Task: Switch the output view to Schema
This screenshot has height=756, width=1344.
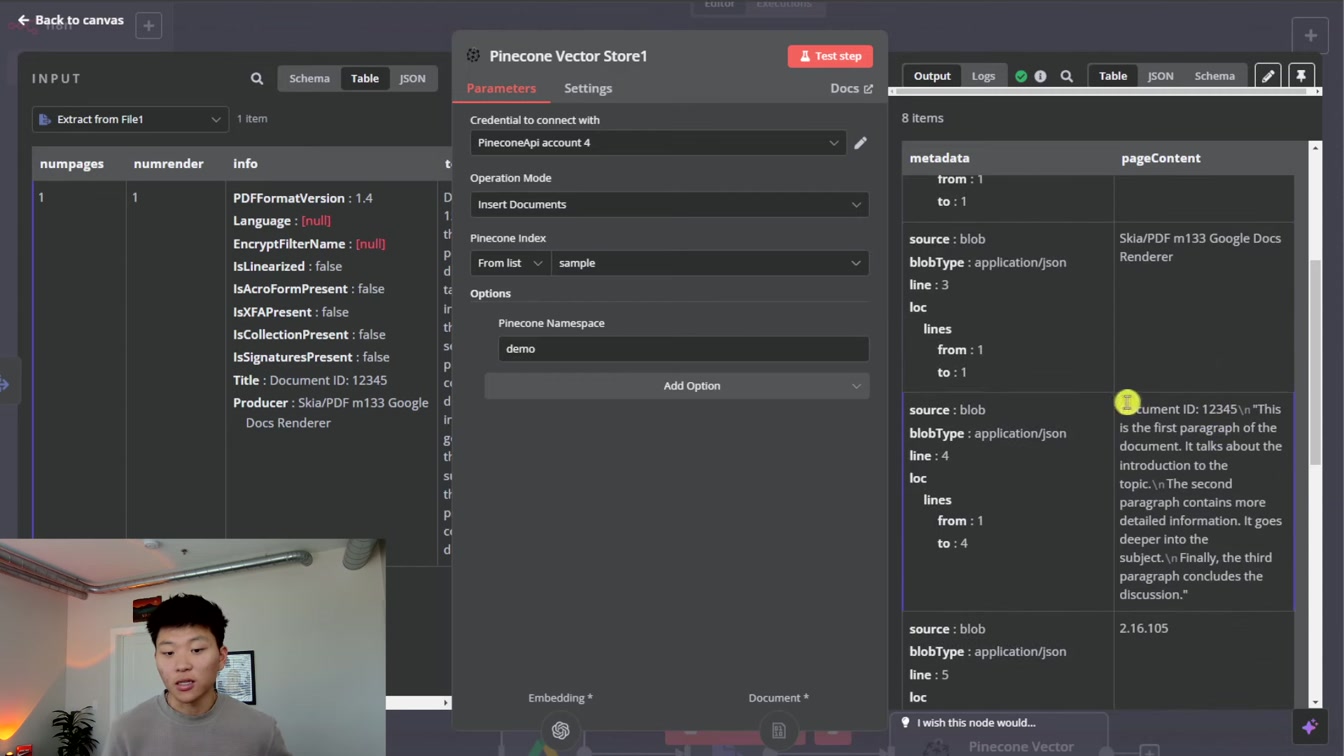Action: click(1214, 76)
